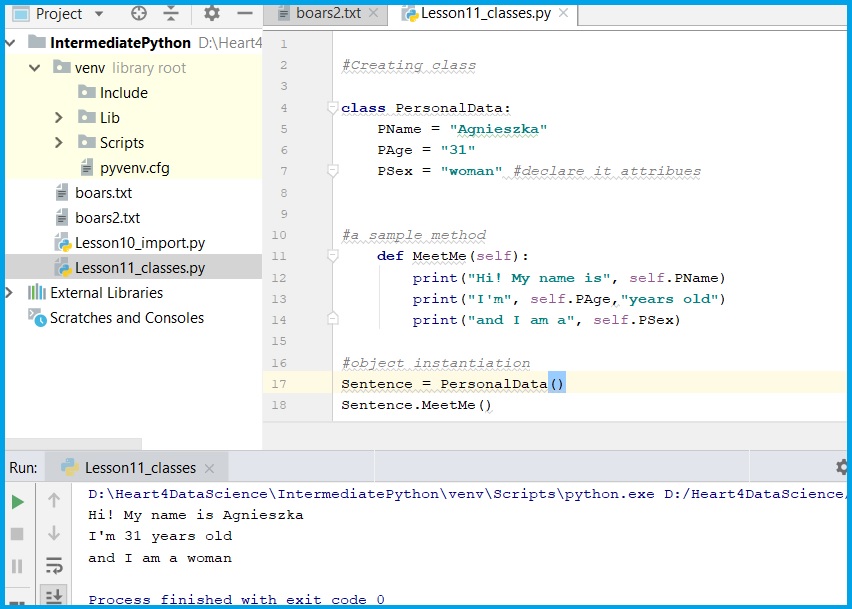852x609 pixels.
Task: Toggle pause output in Run panel
Action: coord(17,566)
